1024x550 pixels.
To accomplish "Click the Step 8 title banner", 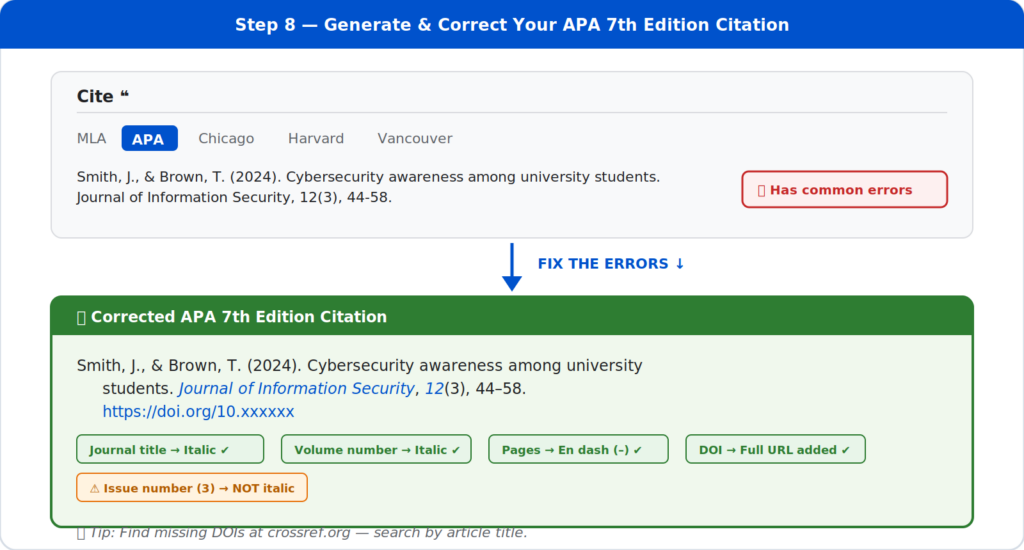I will [512, 24].
